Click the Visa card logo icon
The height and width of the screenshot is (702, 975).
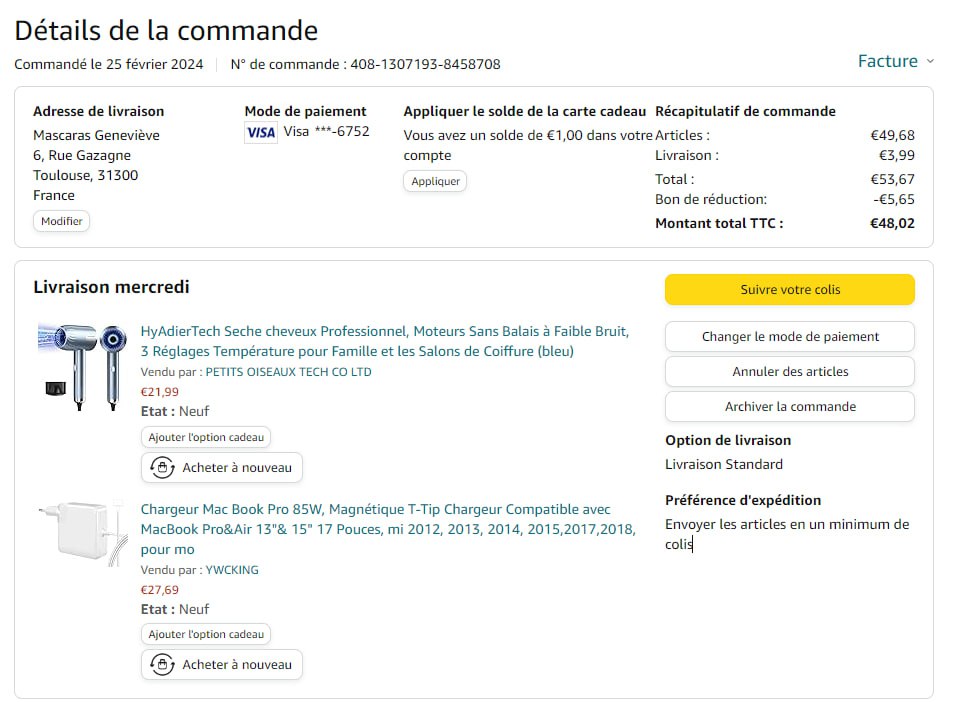(261, 132)
